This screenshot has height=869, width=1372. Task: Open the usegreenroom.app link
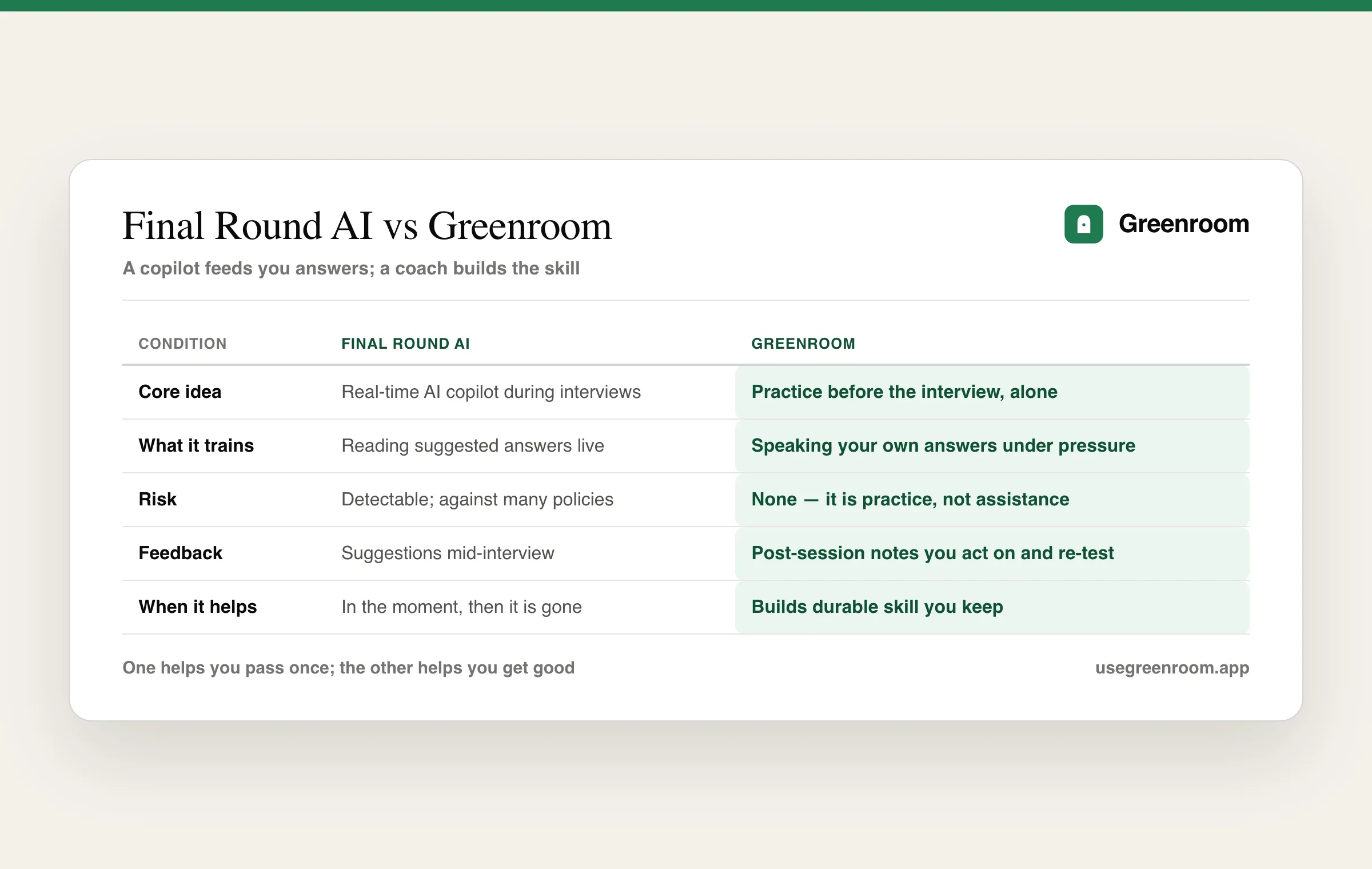click(1172, 668)
